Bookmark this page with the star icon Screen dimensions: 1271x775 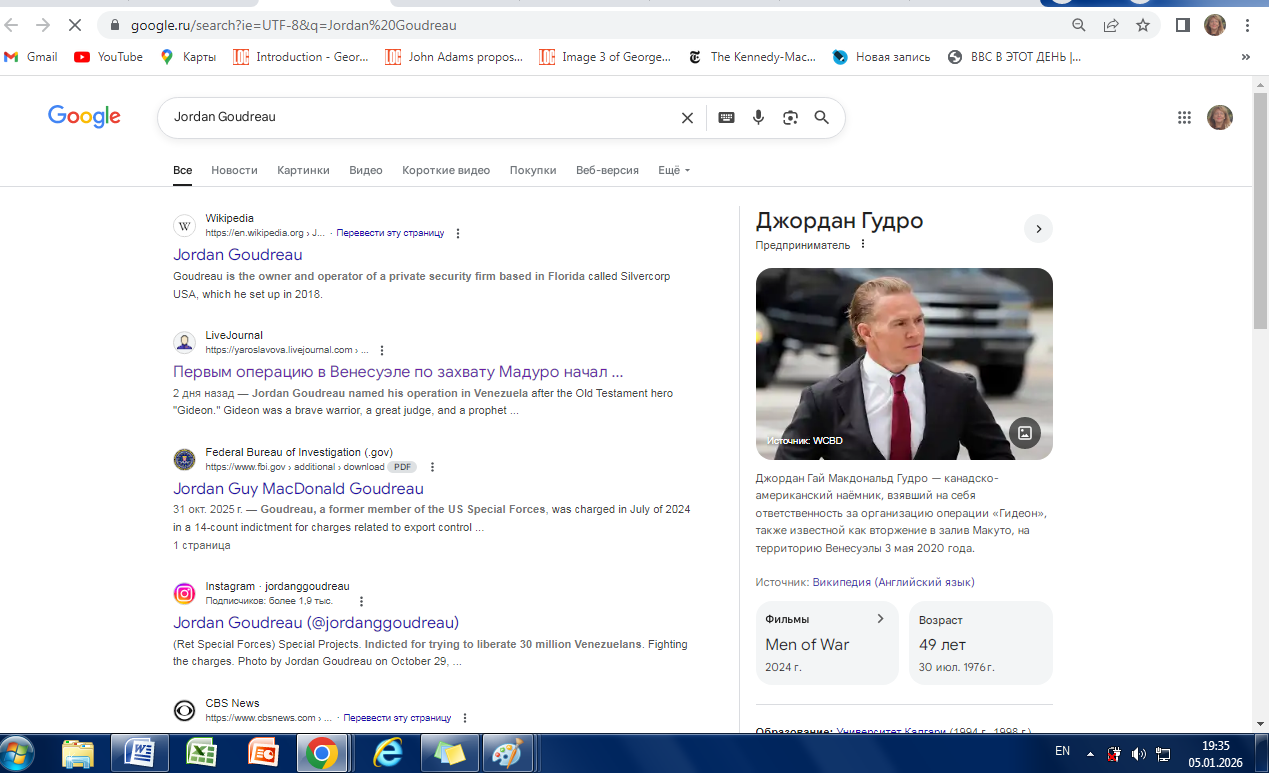(1143, 25)
